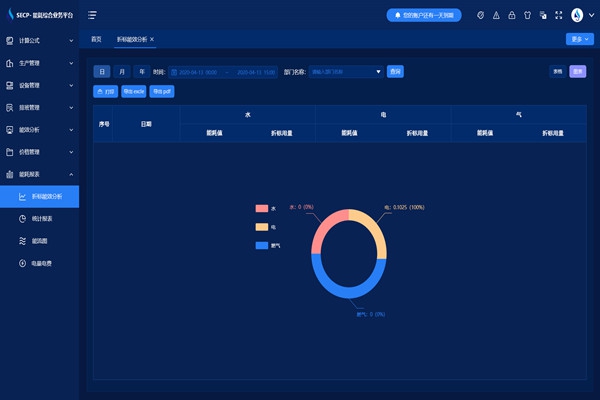
Task: Collapse the sidebar with the hamburger icon
Action: coord(92,15)
